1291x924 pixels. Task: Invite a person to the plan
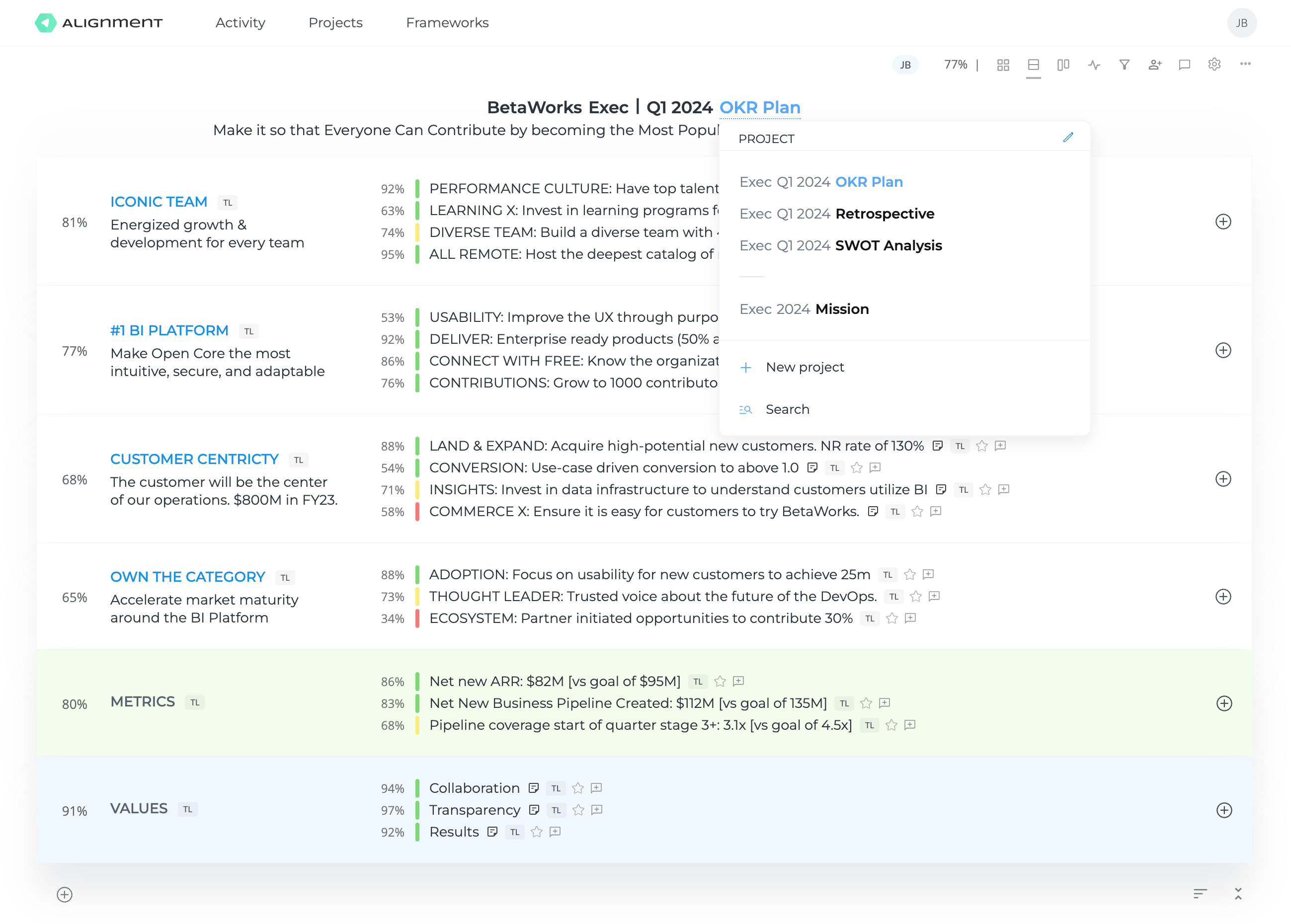(x=1154, y=64)
